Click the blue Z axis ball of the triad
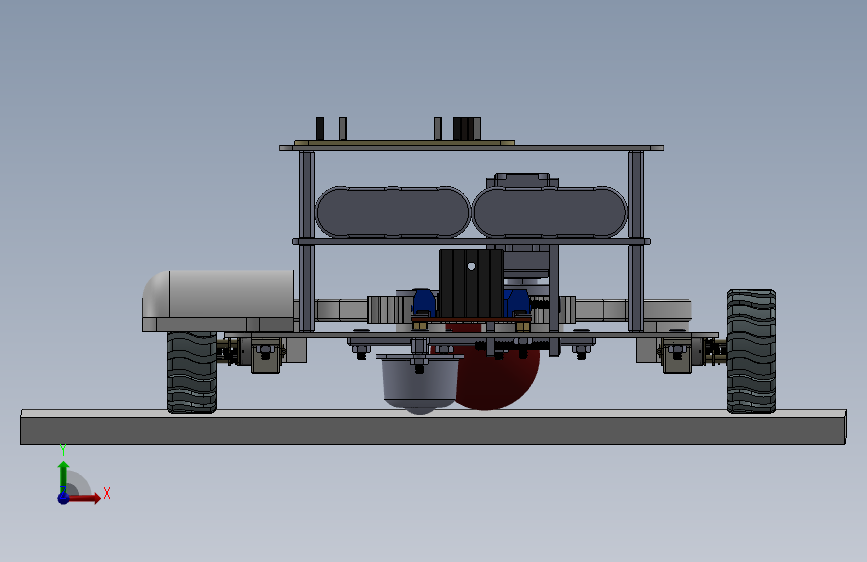This screenshot has width=867, height=562. click(63, 498)
